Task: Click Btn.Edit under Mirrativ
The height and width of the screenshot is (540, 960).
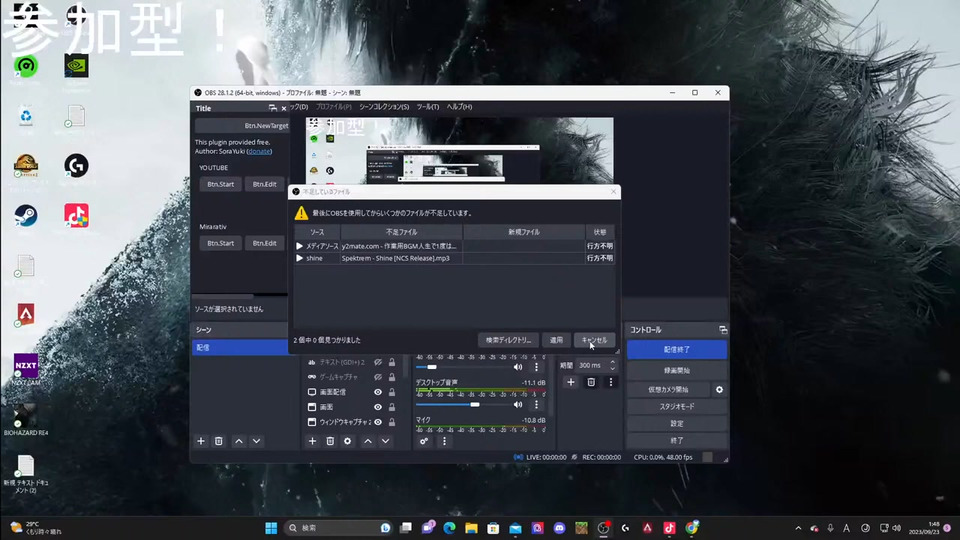Action: pyautogui.click(x=264, y=243)
